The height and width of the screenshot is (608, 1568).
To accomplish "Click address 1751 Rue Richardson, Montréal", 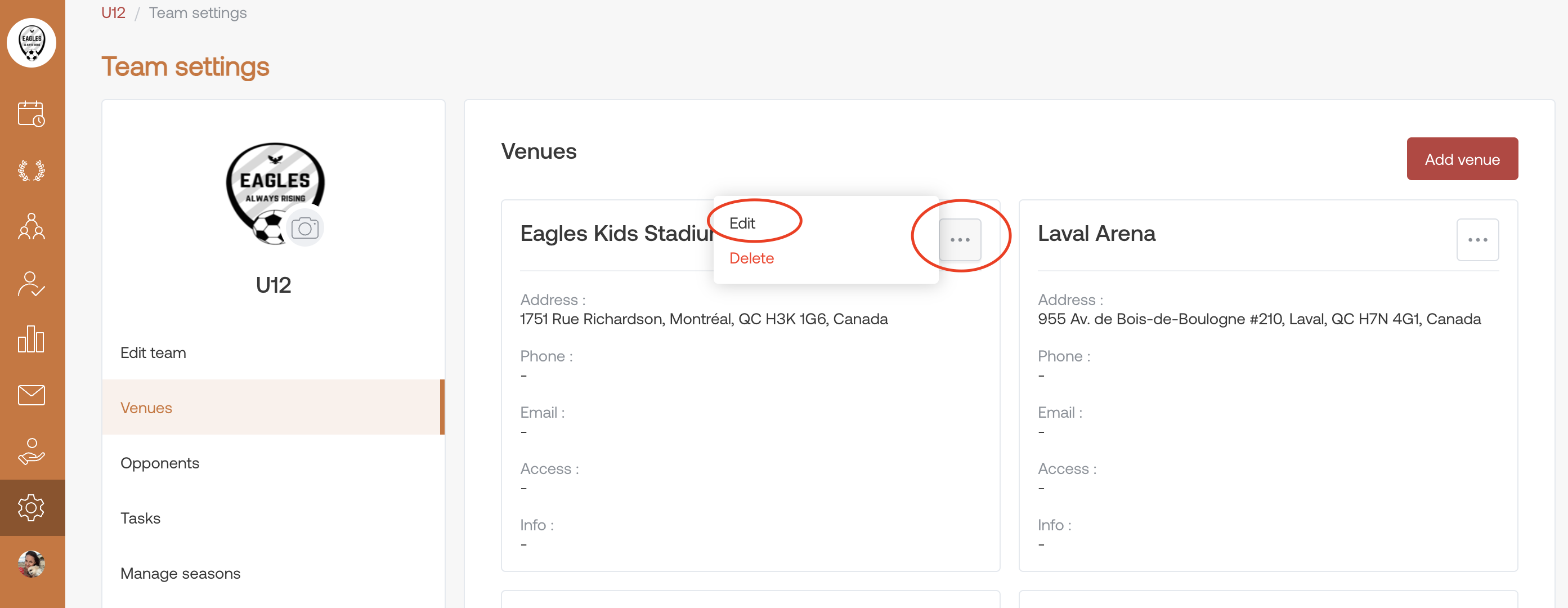I will [704, 319].
